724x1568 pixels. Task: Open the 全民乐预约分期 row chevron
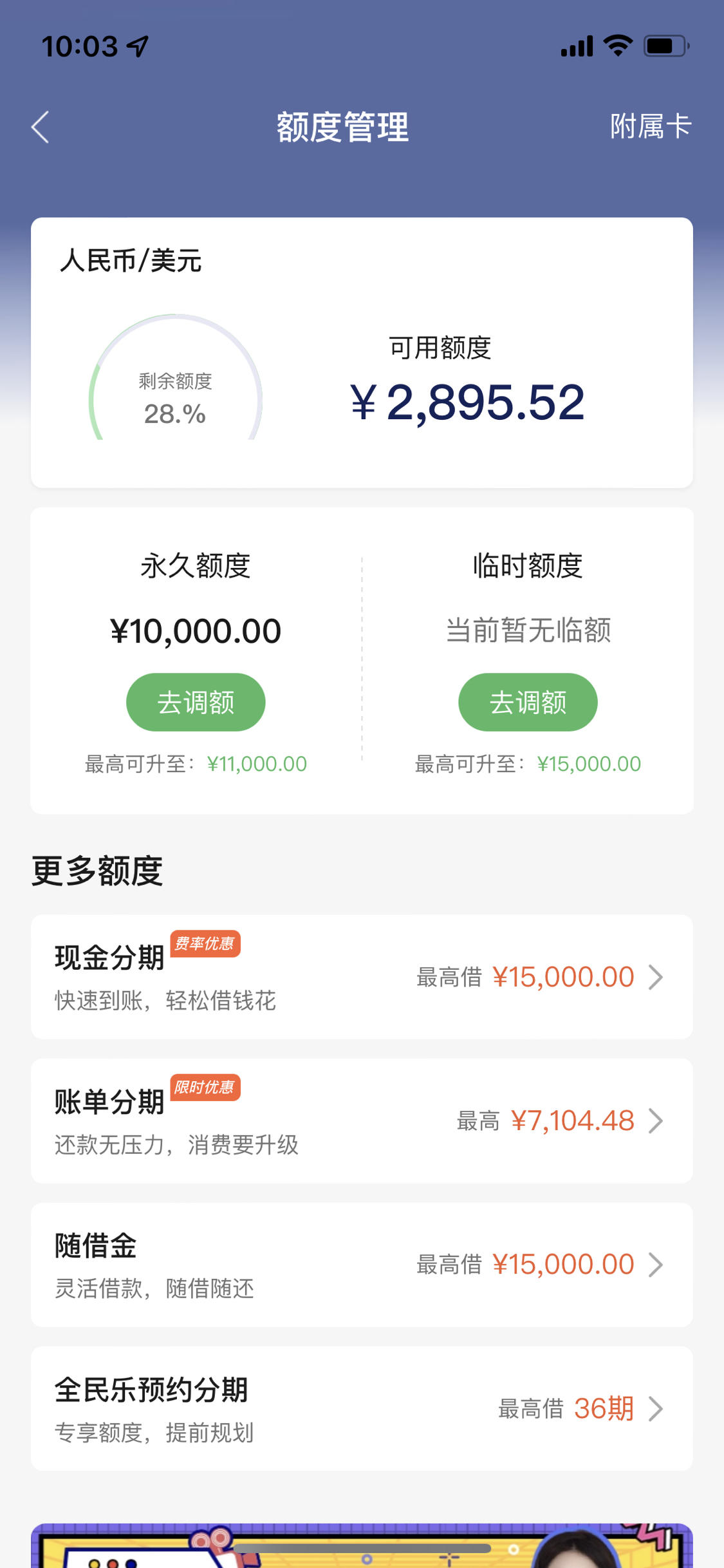tap(656, 1408)
